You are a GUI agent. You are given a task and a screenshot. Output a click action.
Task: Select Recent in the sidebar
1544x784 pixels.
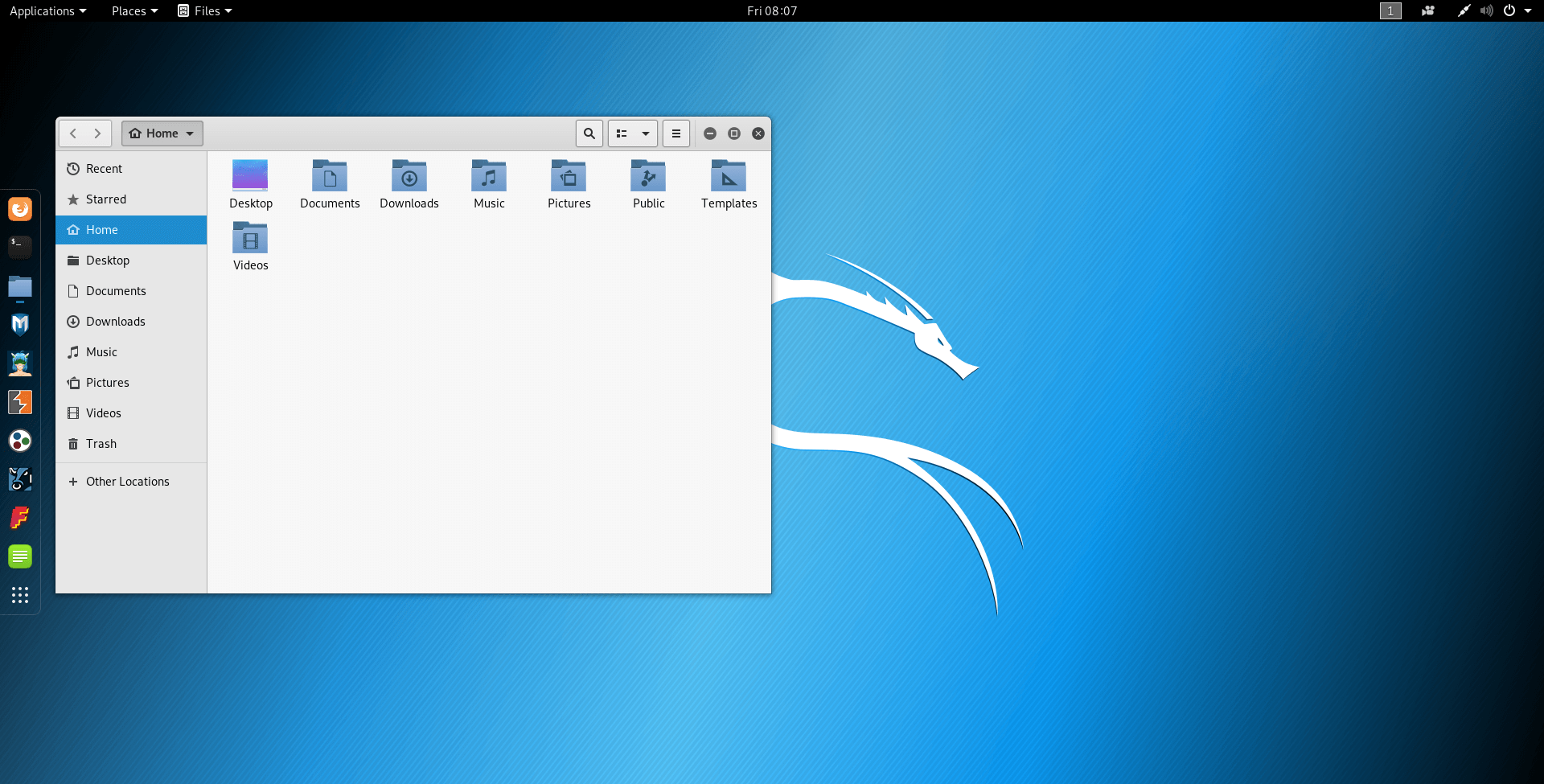(x=131, y=169)
